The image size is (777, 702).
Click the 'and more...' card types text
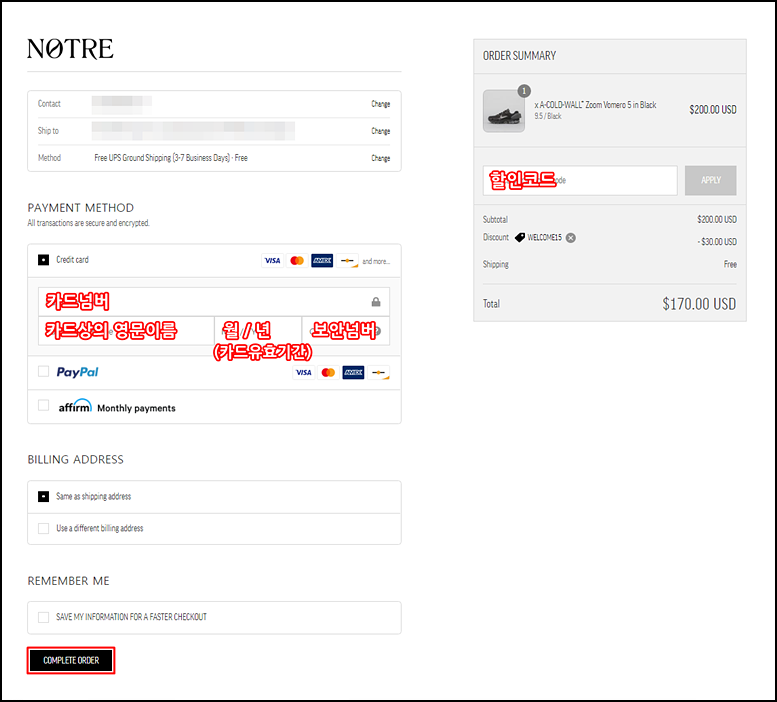376,261
